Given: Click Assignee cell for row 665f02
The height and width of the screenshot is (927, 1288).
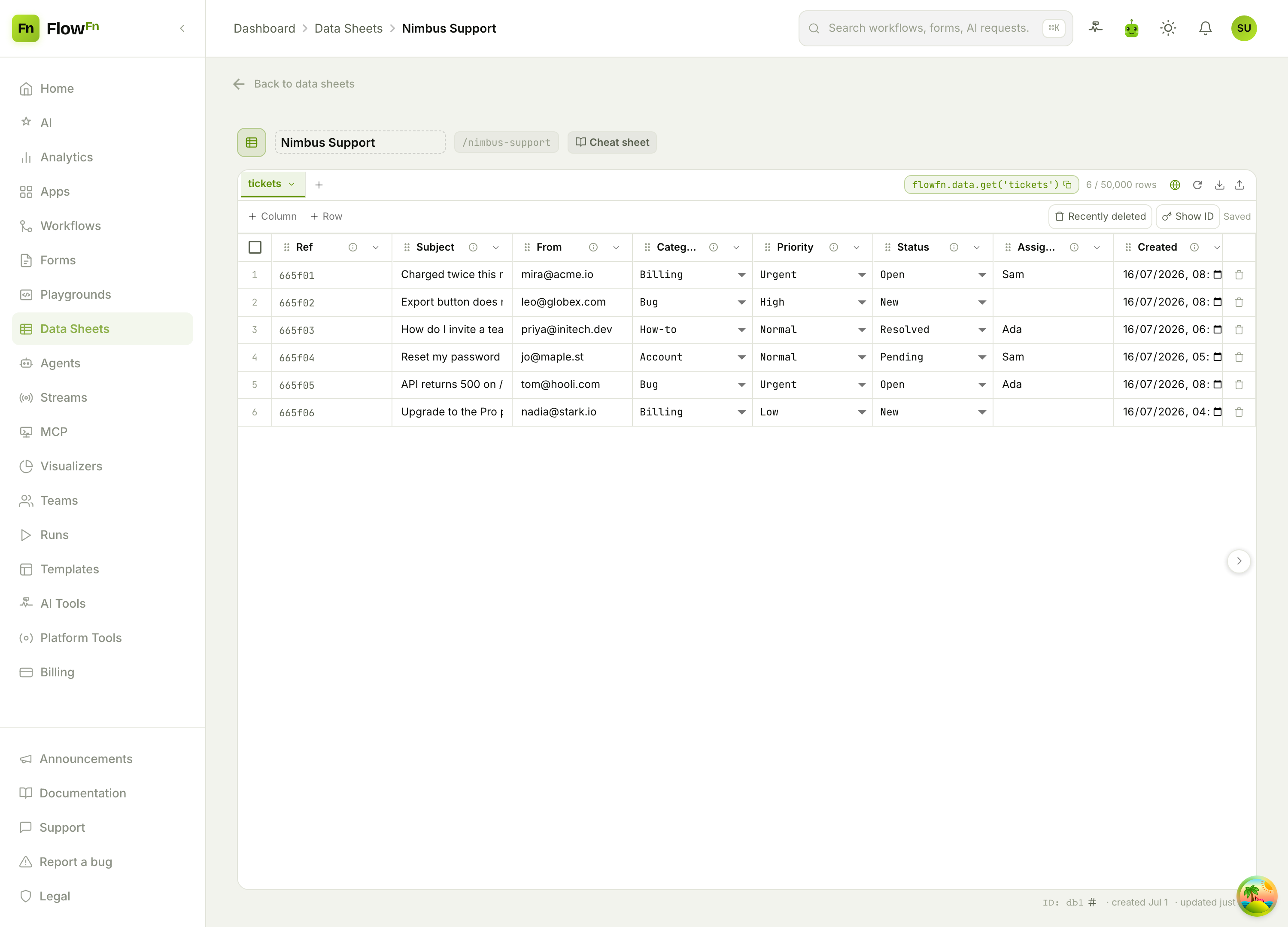Looking at the screenshot, I should (1053, 303).
